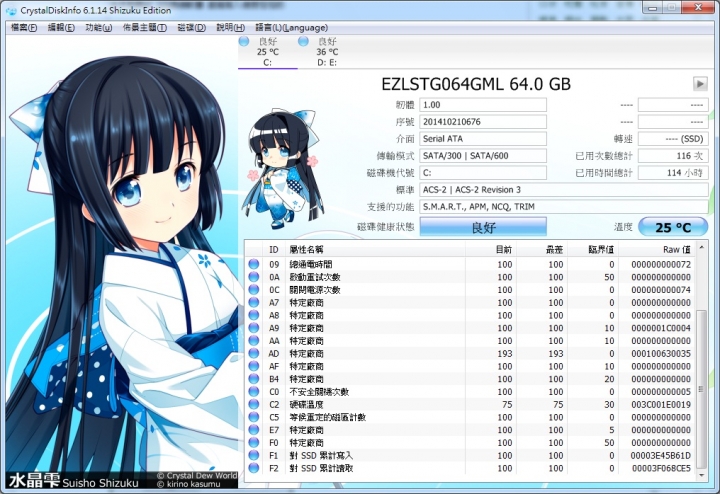Viewport: 720px width, 494px height.
Task: Select the 等候重定的磁區計數 attribute row
Action: point(471,417)
